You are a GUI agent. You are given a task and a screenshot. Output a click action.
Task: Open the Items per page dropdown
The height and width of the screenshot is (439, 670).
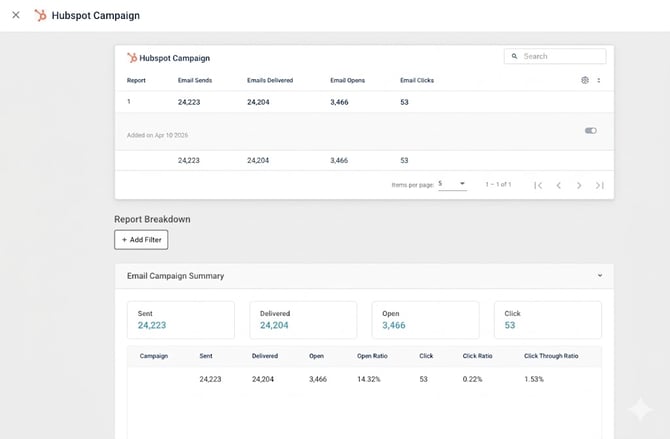452,184
